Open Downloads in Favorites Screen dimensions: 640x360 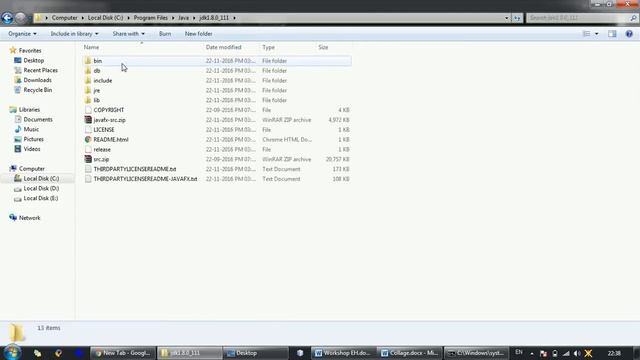pos(37,80)
